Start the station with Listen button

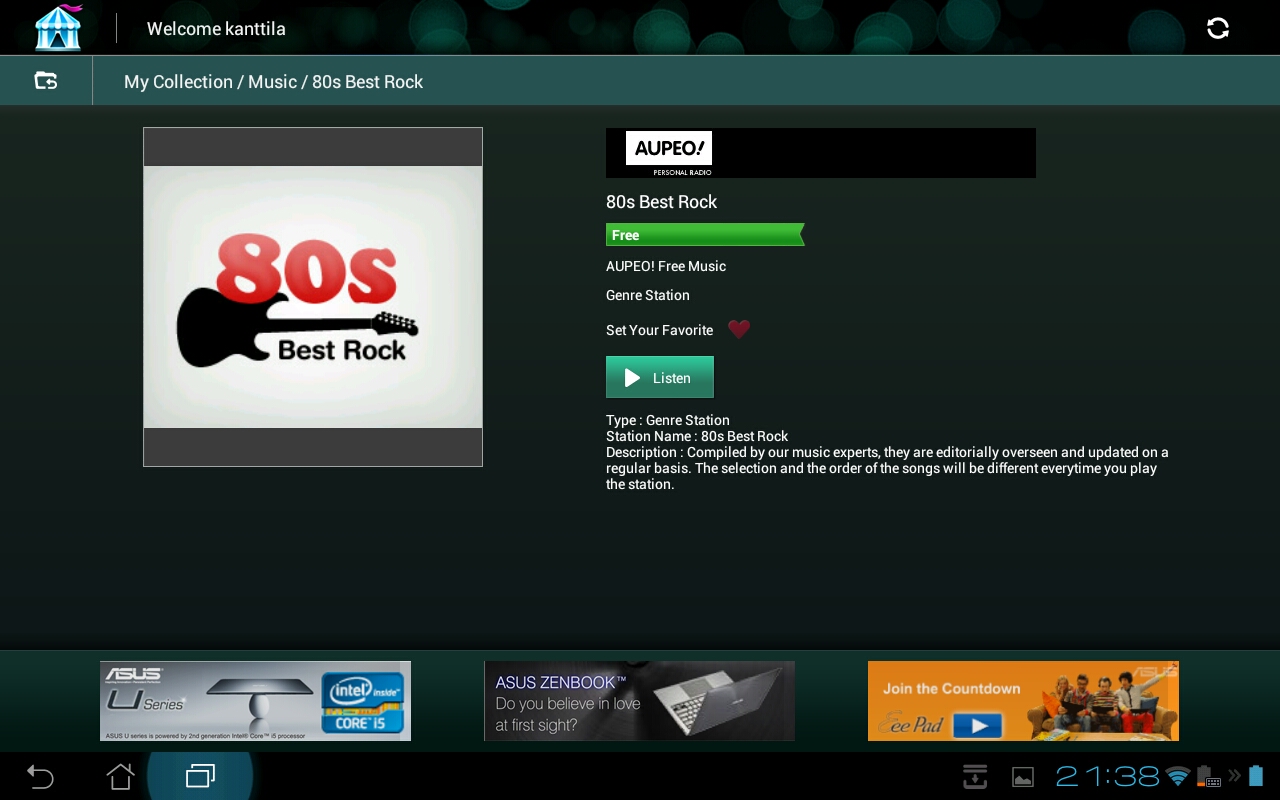[x=660, y=377]
